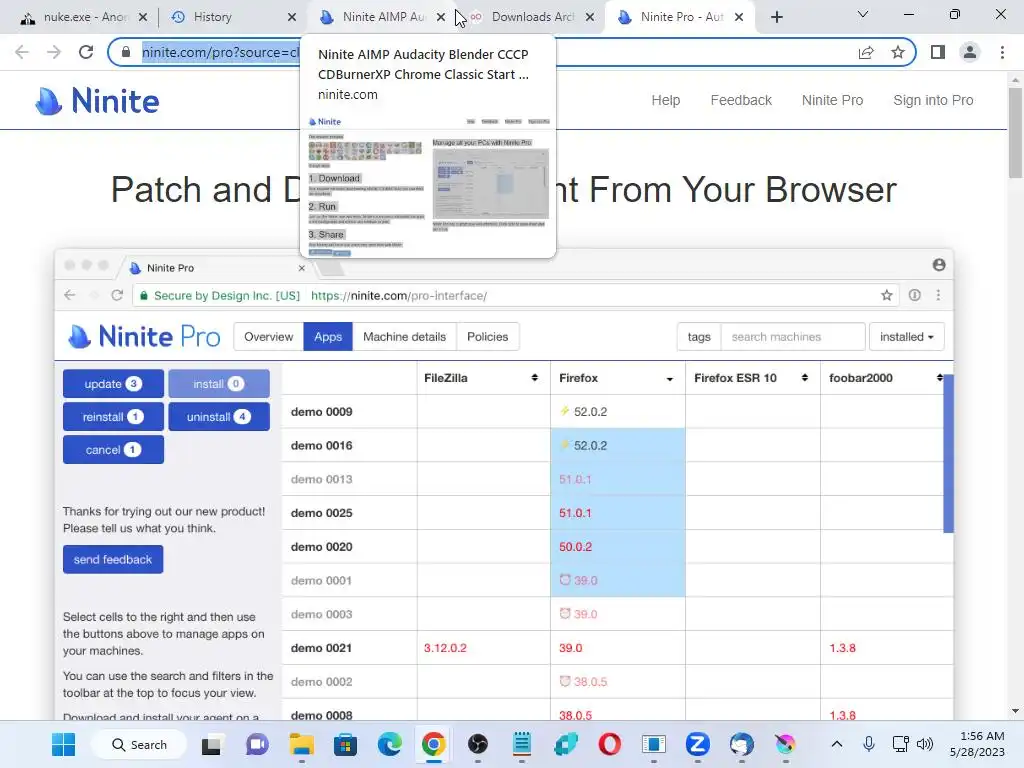Open the browser side panel icon
This screenshot has height=768, width=1024.
(x=938, y=52)
